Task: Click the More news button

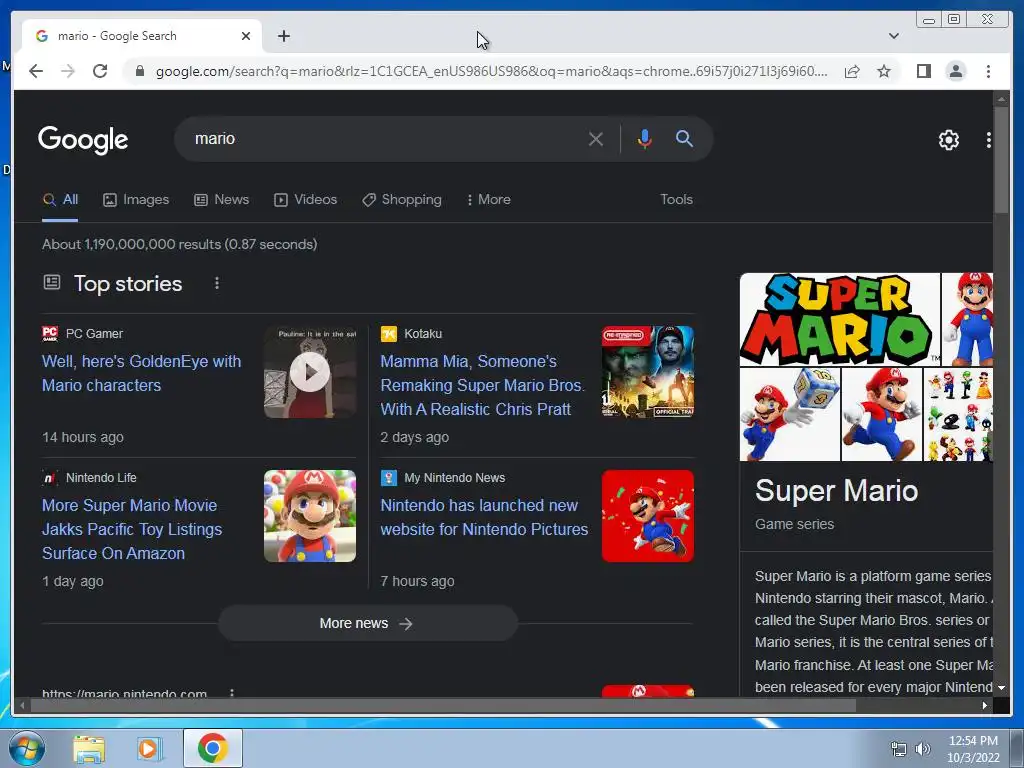Action: tap(368, 624)
